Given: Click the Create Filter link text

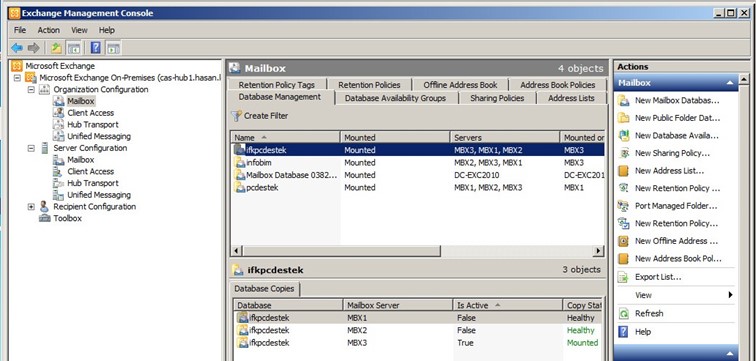Looking at the screenshot, I should 266,116.
